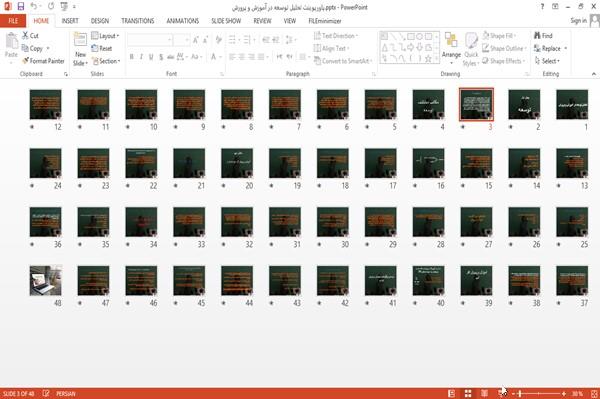Click the Align Text button

coord(332,48)
